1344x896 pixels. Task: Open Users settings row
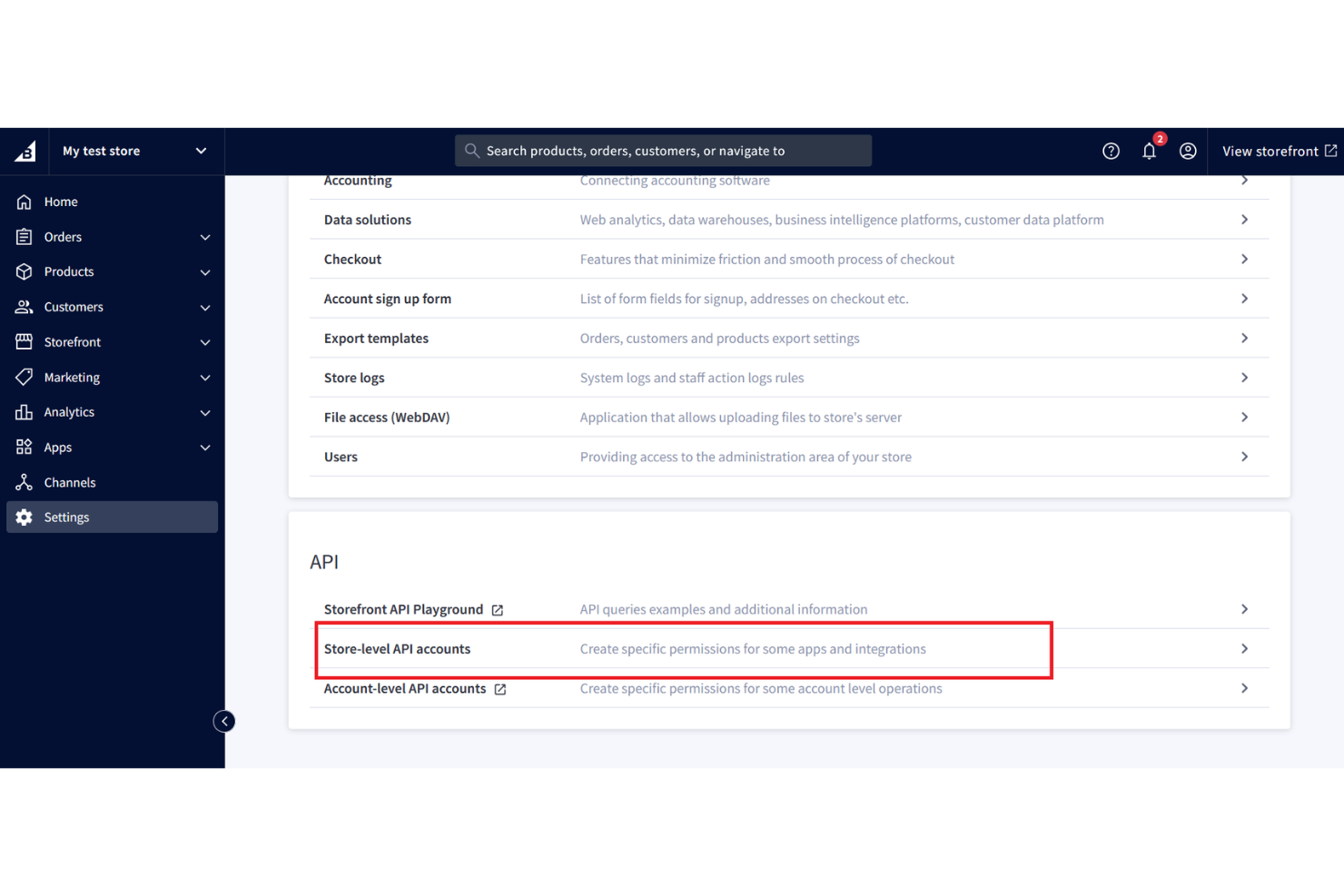pyautogui.click(x=788, y=457)
